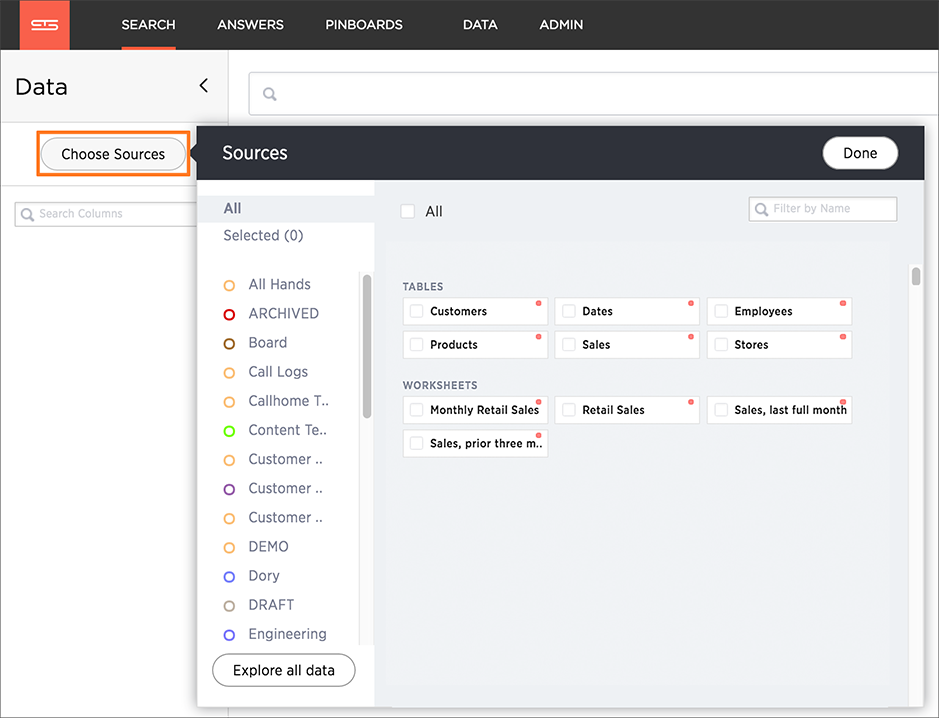Click the magnifier icon in Filter by Name
939x718 pixels.
[x=761, y=209]
